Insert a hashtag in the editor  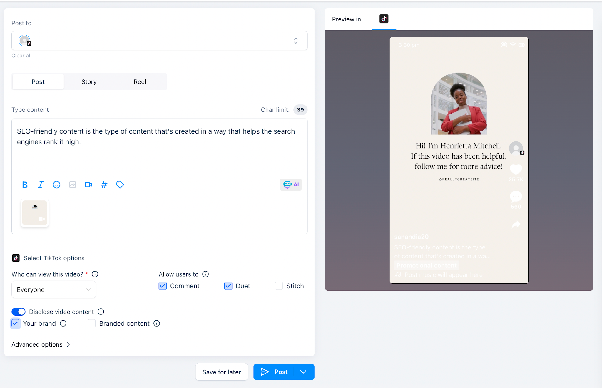point(104,185)
